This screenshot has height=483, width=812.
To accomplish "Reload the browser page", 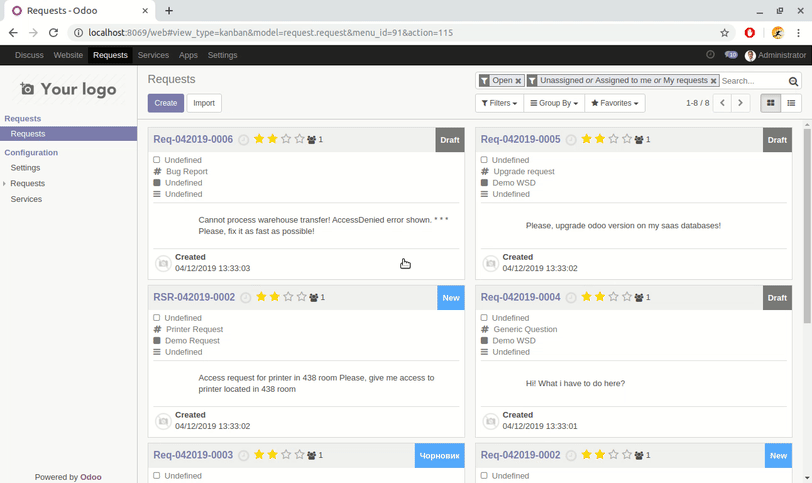I will point(53,33).
